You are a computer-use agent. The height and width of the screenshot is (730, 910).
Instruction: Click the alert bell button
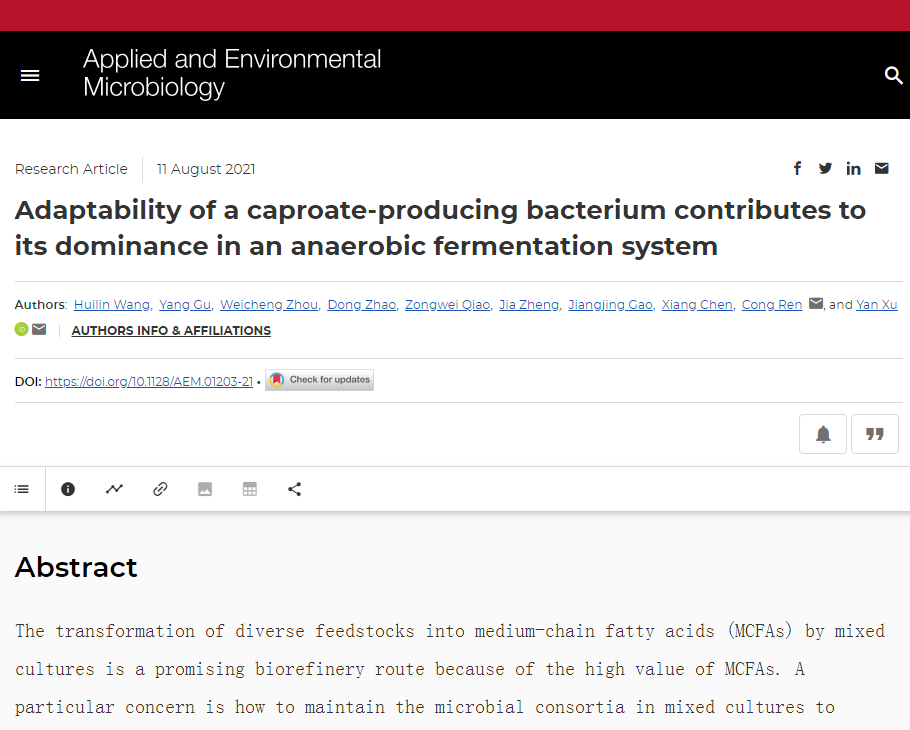(x=823, y=434)
